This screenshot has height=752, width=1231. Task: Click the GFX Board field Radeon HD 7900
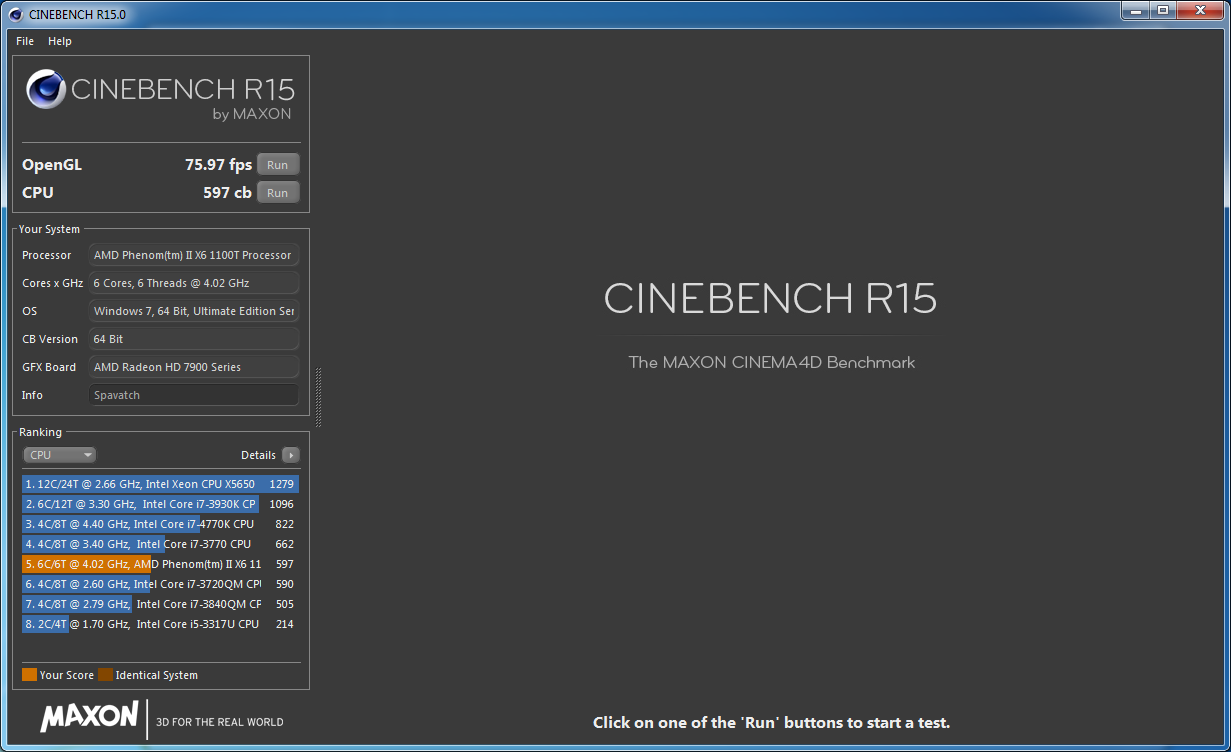click(x=194, y=367)
